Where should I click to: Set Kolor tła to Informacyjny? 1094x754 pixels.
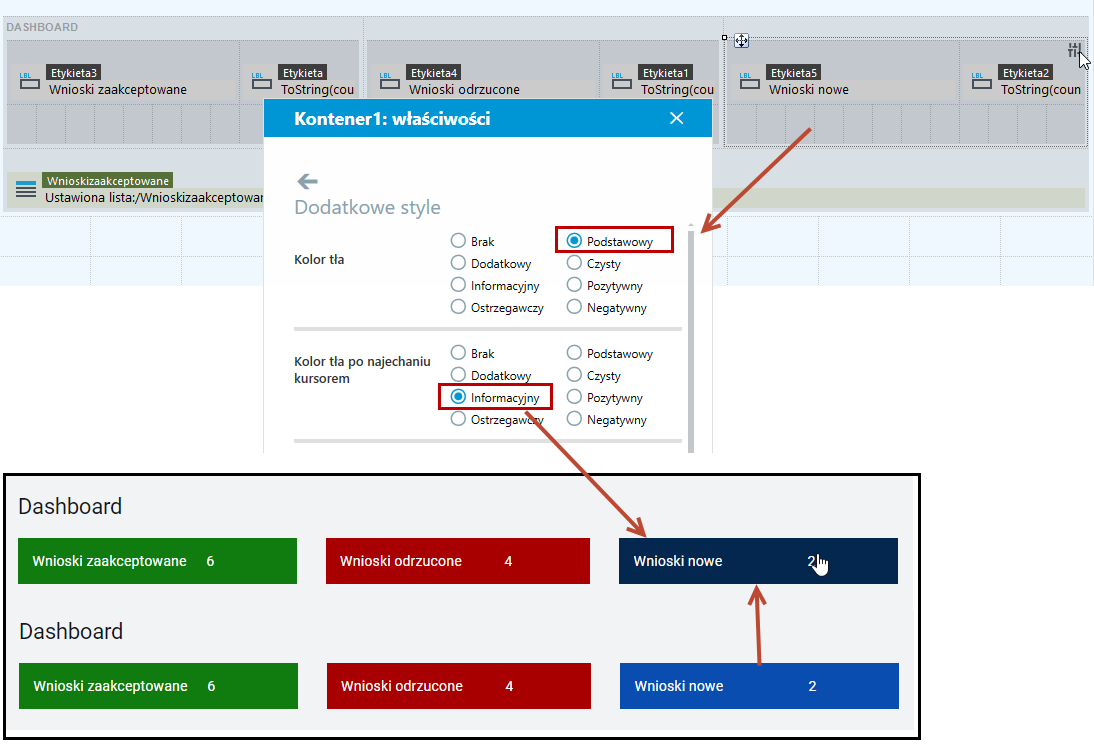point(458,285)
